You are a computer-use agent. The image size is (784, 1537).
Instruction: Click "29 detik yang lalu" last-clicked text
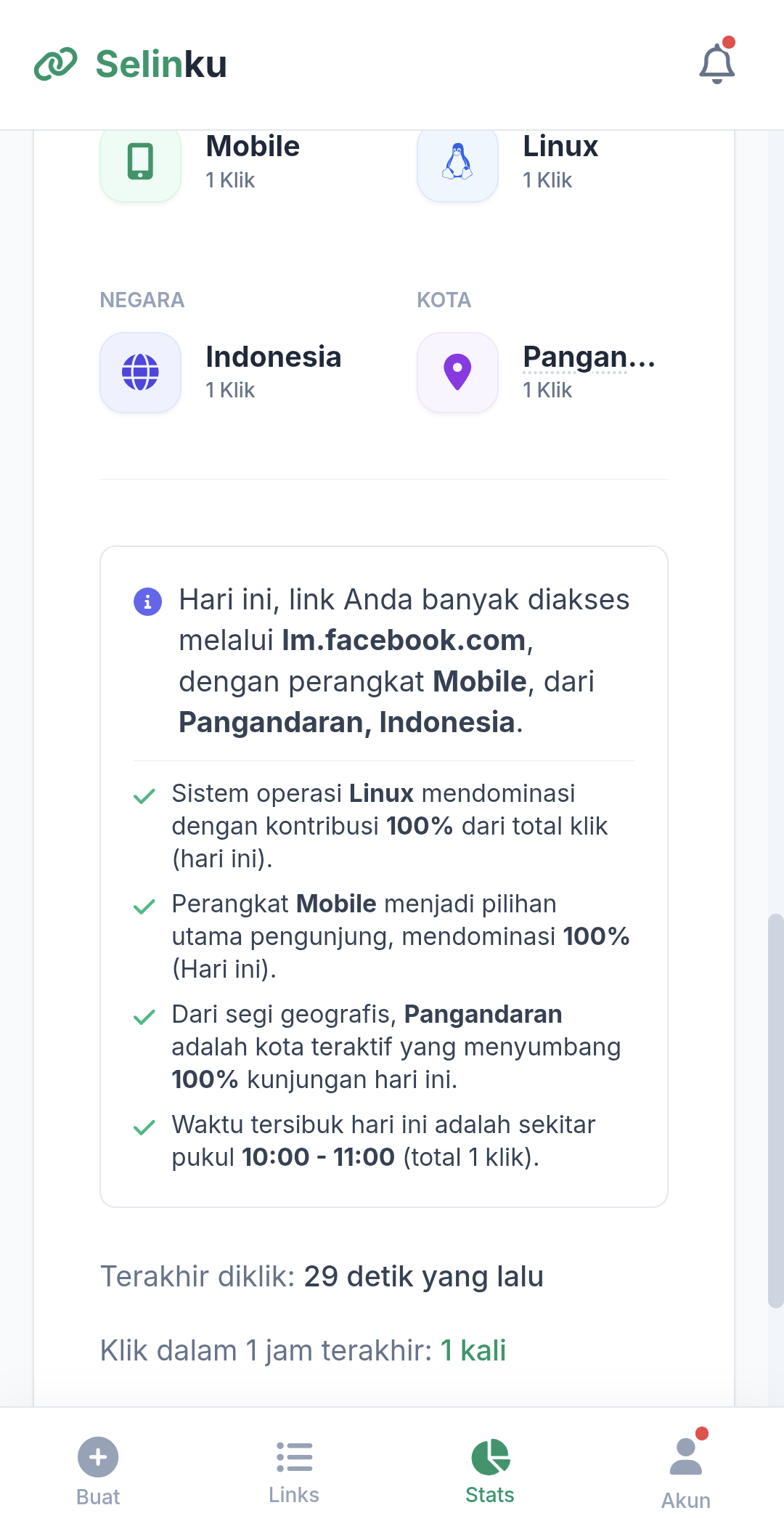(423, 1276)
